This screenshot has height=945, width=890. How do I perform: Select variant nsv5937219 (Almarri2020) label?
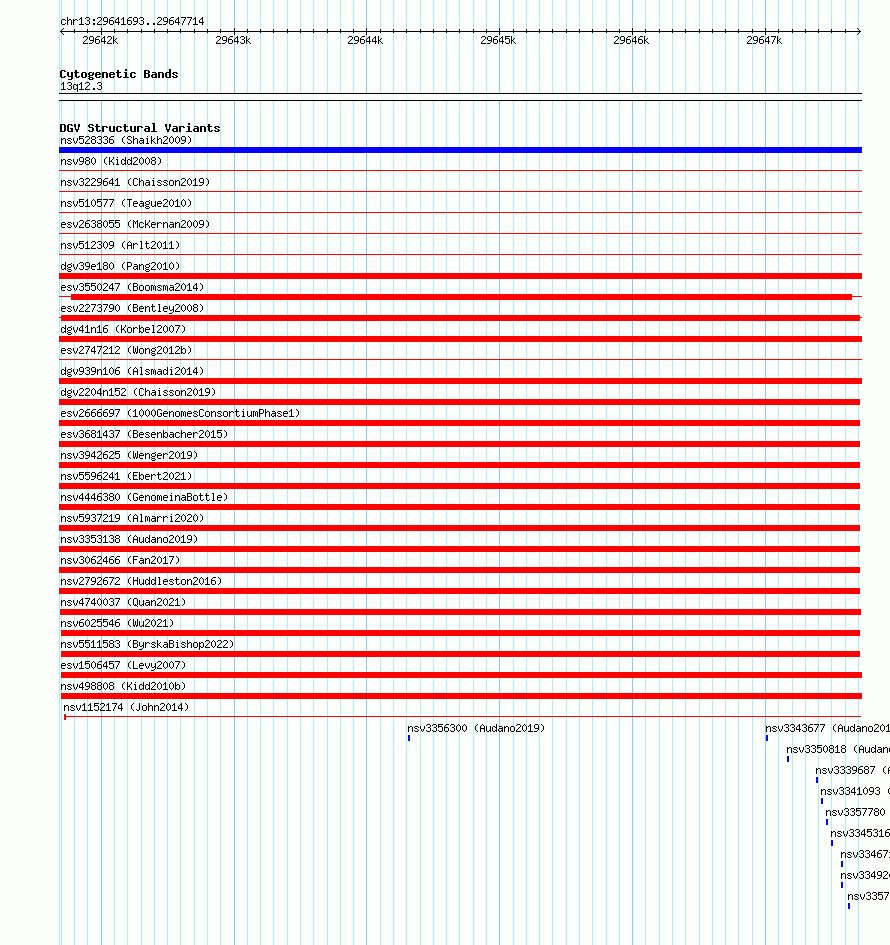pos(132,518)
